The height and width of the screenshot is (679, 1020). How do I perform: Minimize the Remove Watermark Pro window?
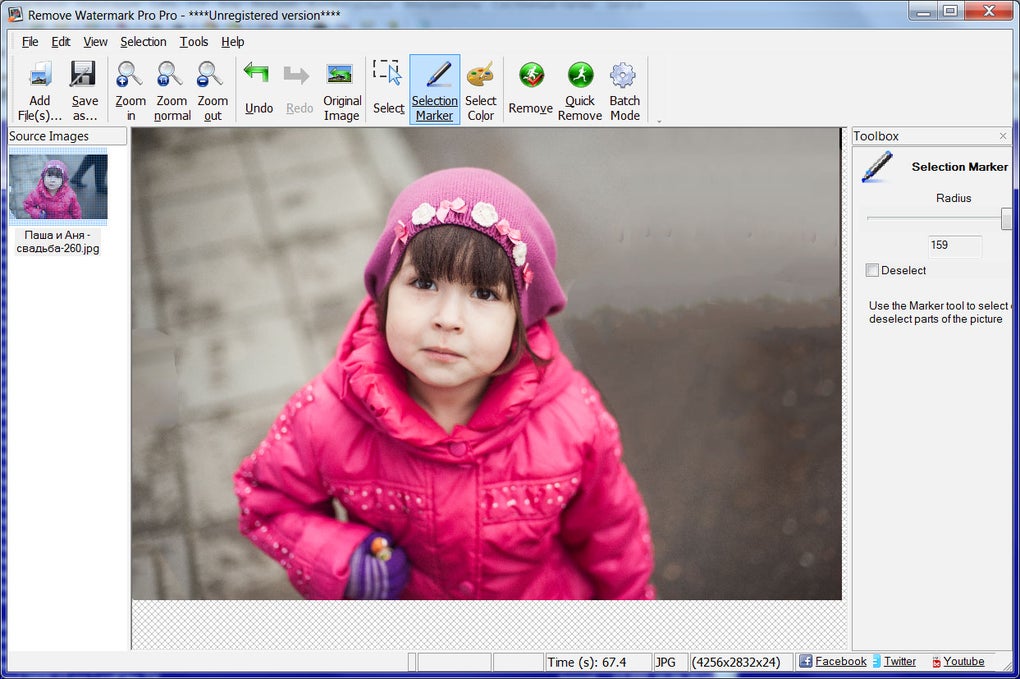point(923,11)
